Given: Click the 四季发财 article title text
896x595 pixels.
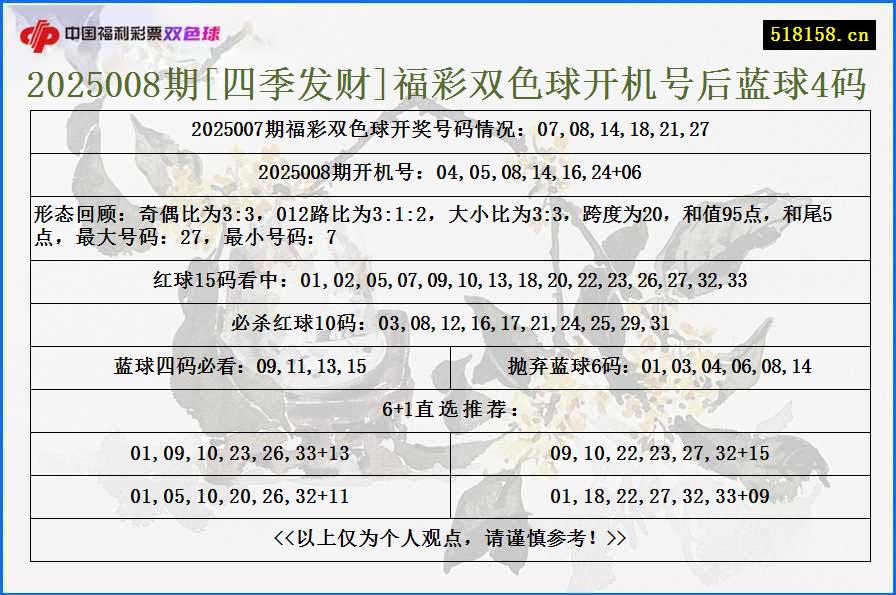Looking at the screenshot, I should tap(446, 86).
